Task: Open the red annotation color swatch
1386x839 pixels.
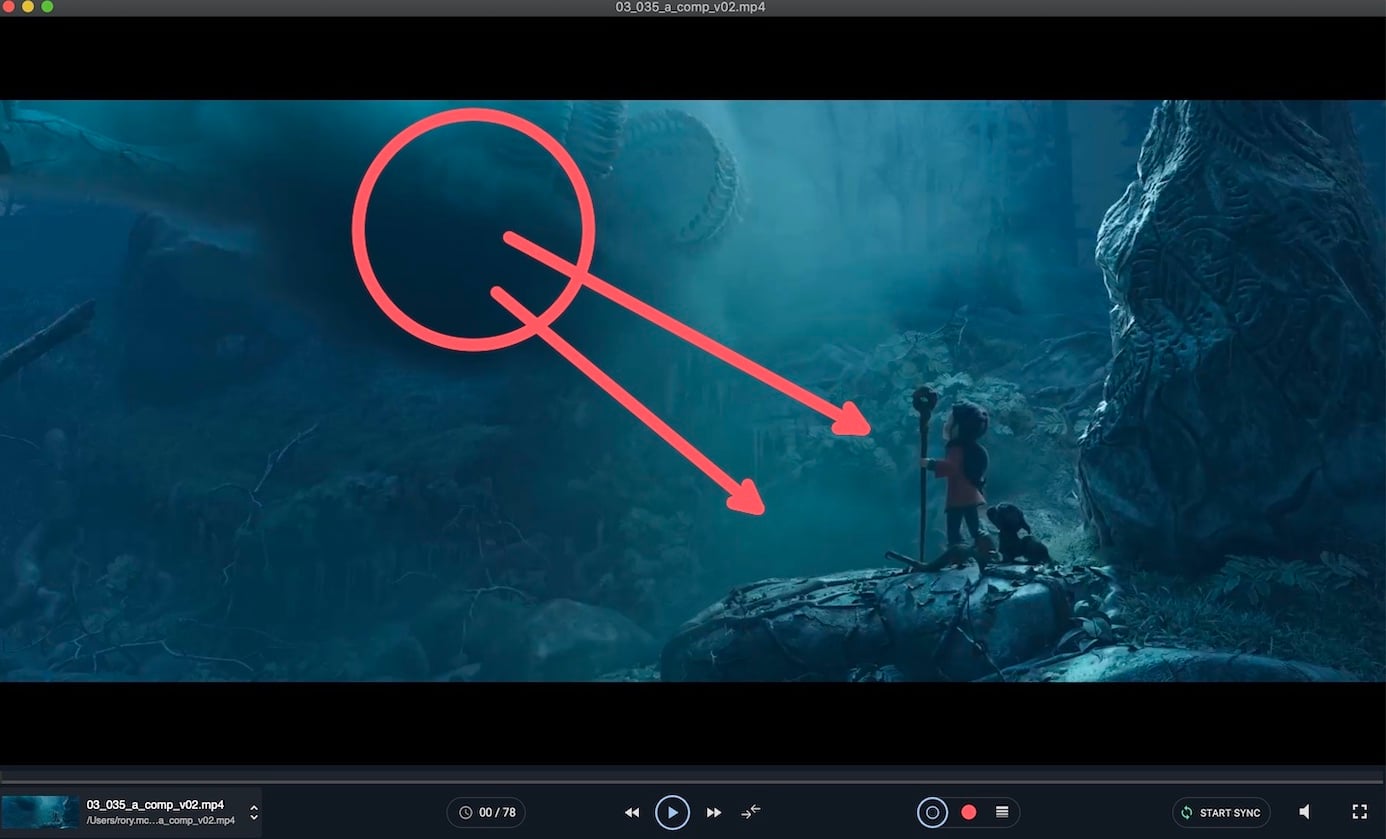Action: coord(968,813)
